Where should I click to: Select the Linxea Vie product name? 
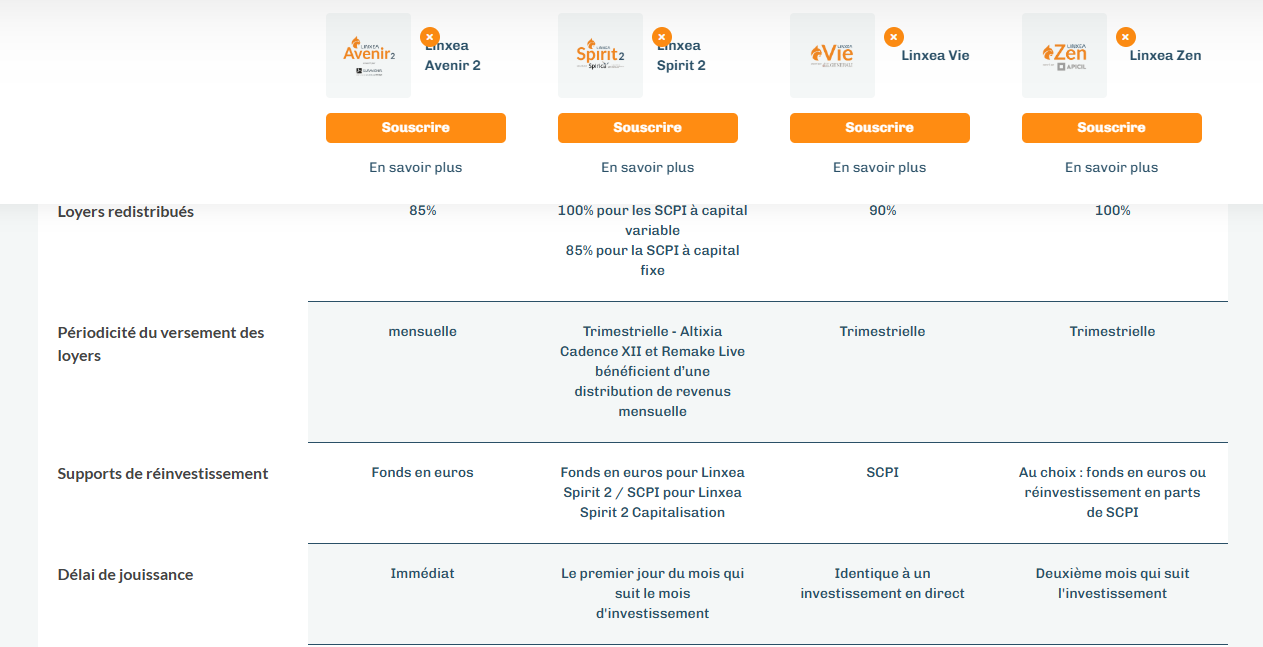pos(935,55)
